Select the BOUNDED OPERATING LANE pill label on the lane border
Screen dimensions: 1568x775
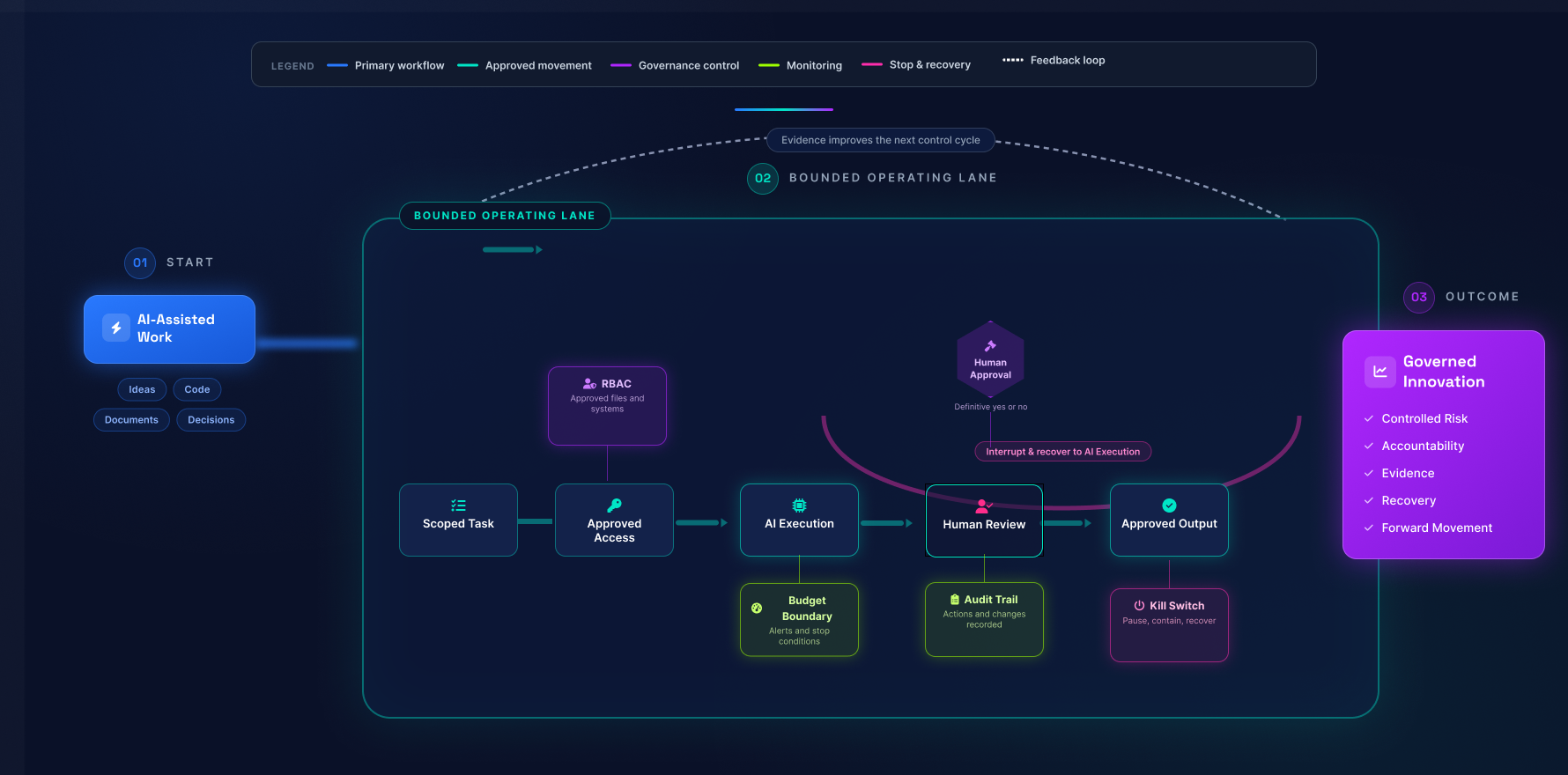pos(505,216)
